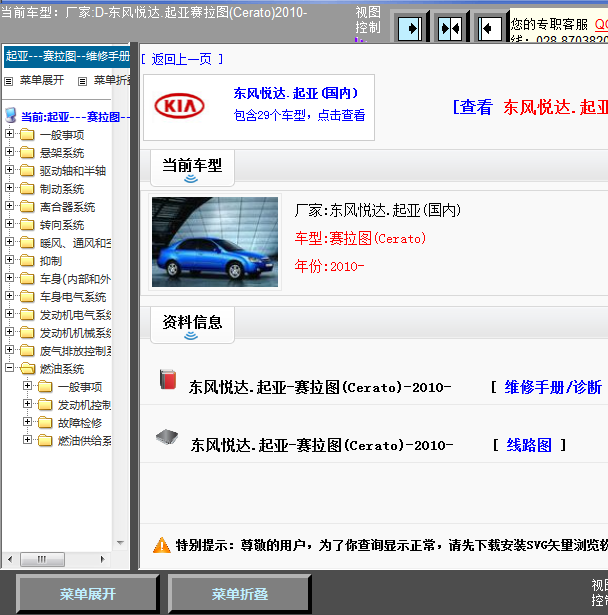Click the KIA logo

click(179, 106)
